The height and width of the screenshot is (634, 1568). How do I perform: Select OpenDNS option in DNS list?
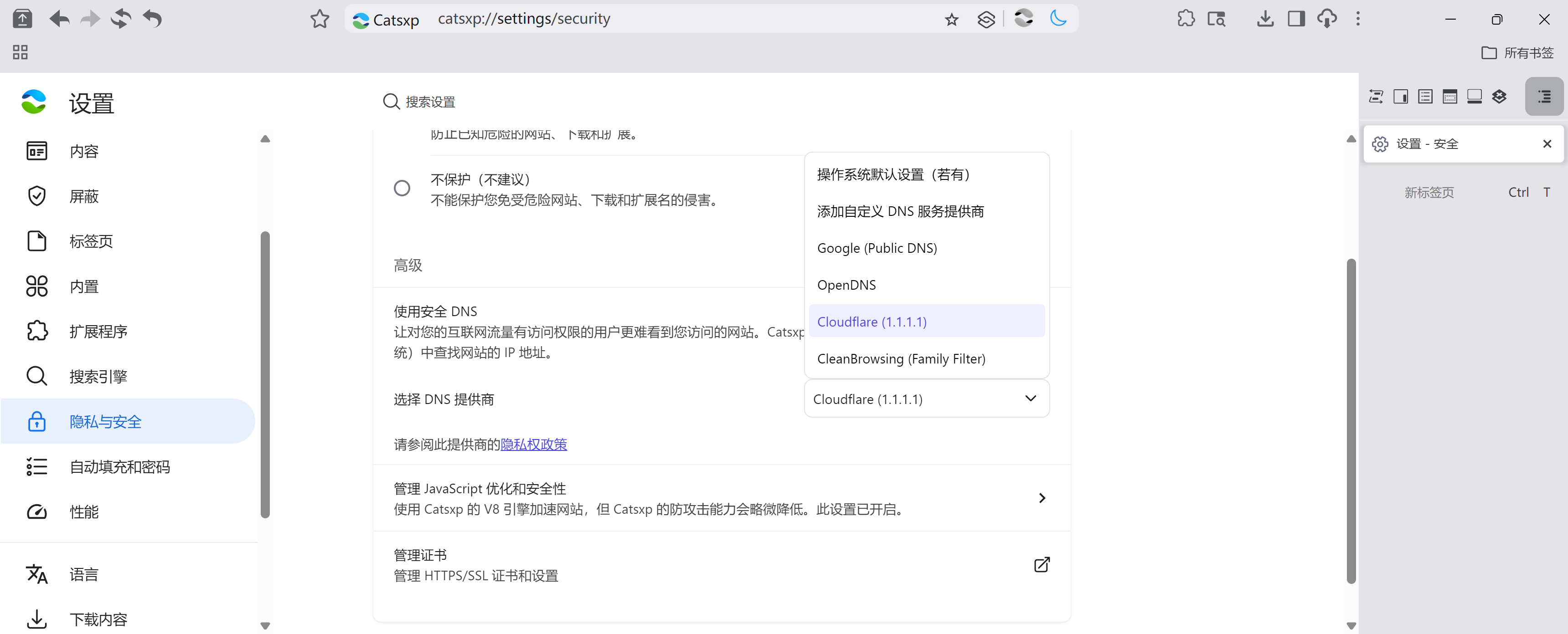[x=846, y=285]
